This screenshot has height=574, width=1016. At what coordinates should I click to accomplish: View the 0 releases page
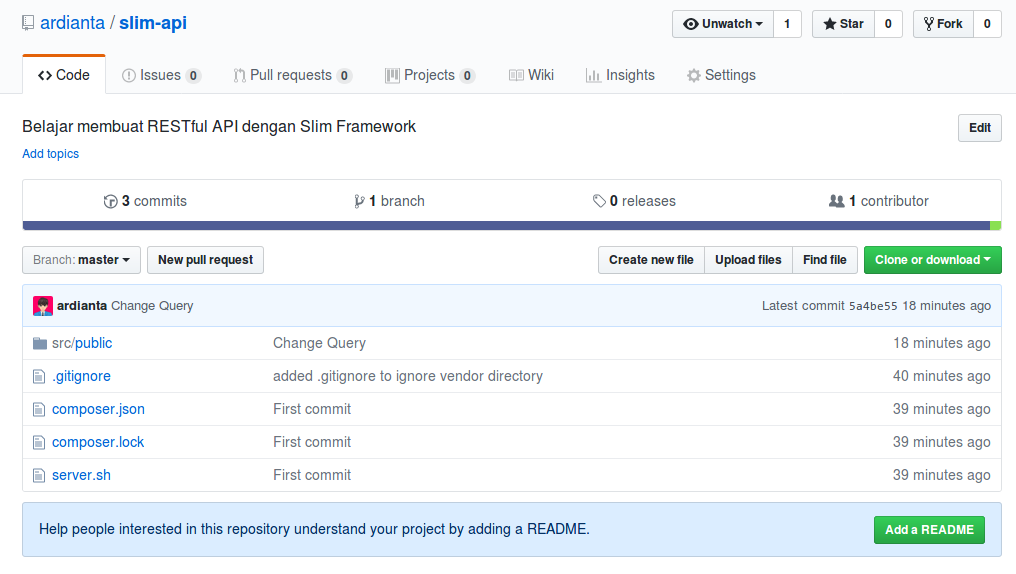pyautogui.click(x=634, y=201)
